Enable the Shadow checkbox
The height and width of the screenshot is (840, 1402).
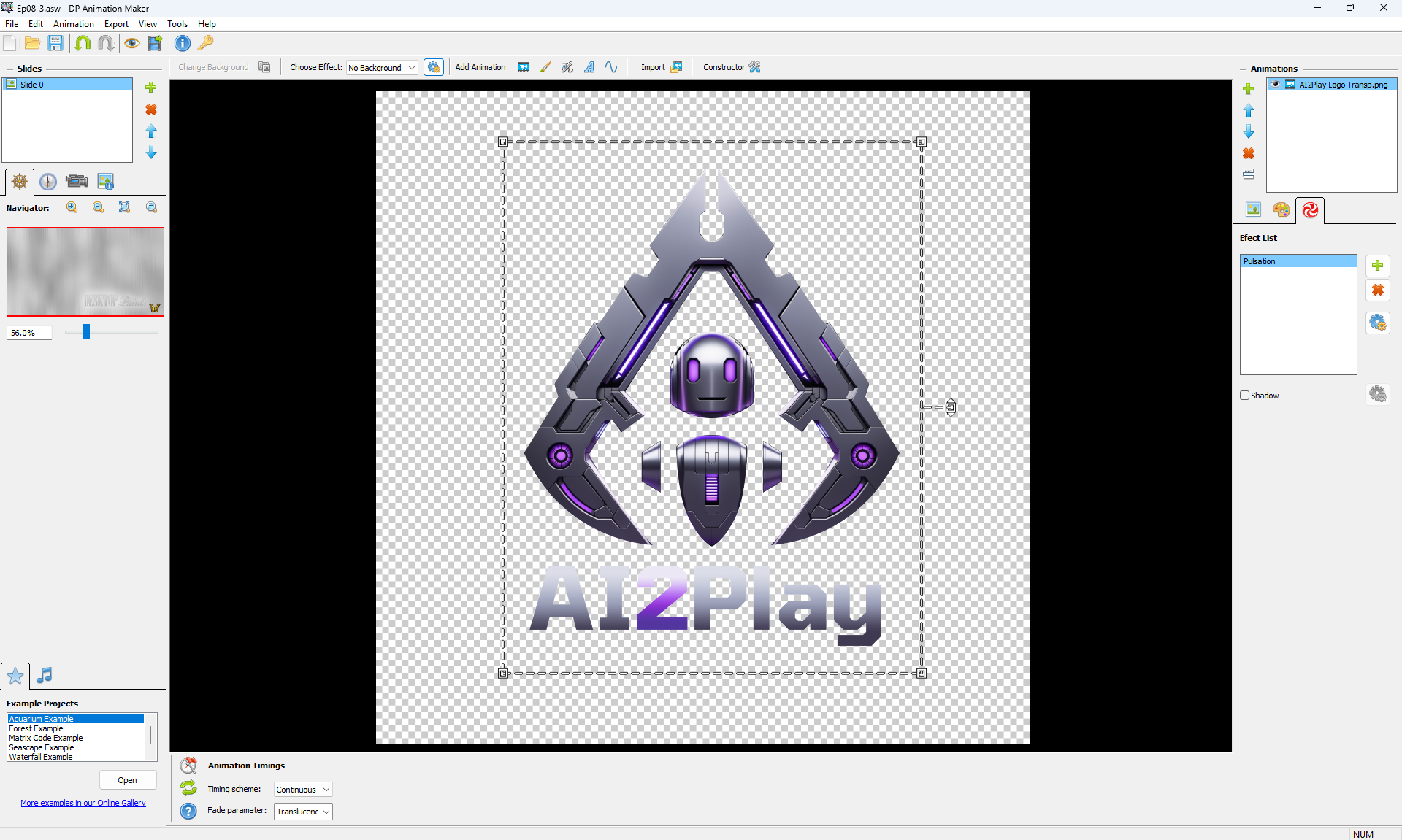(1245, 396)
